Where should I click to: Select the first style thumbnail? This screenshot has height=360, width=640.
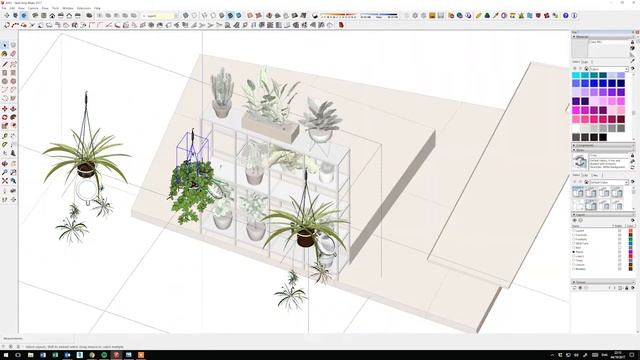[578, 192]
